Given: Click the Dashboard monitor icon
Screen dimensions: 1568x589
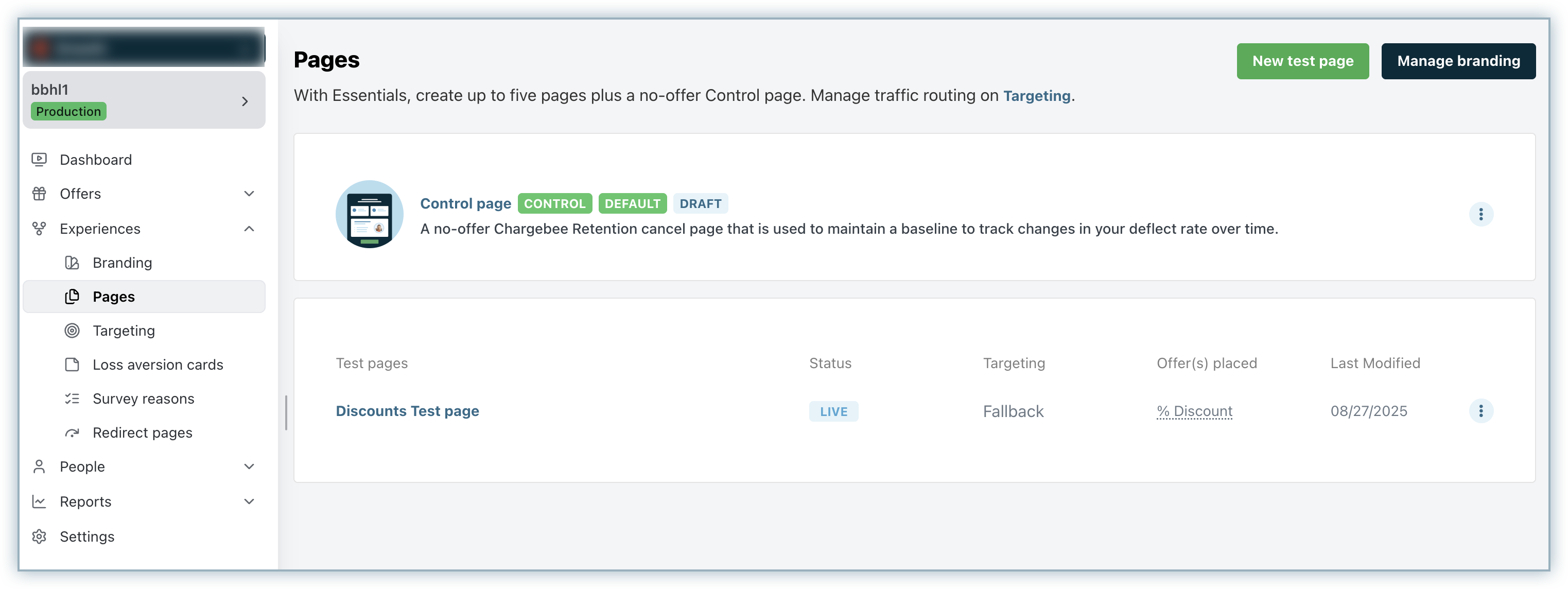Looking at the screenshot, I should click(39, 160).
